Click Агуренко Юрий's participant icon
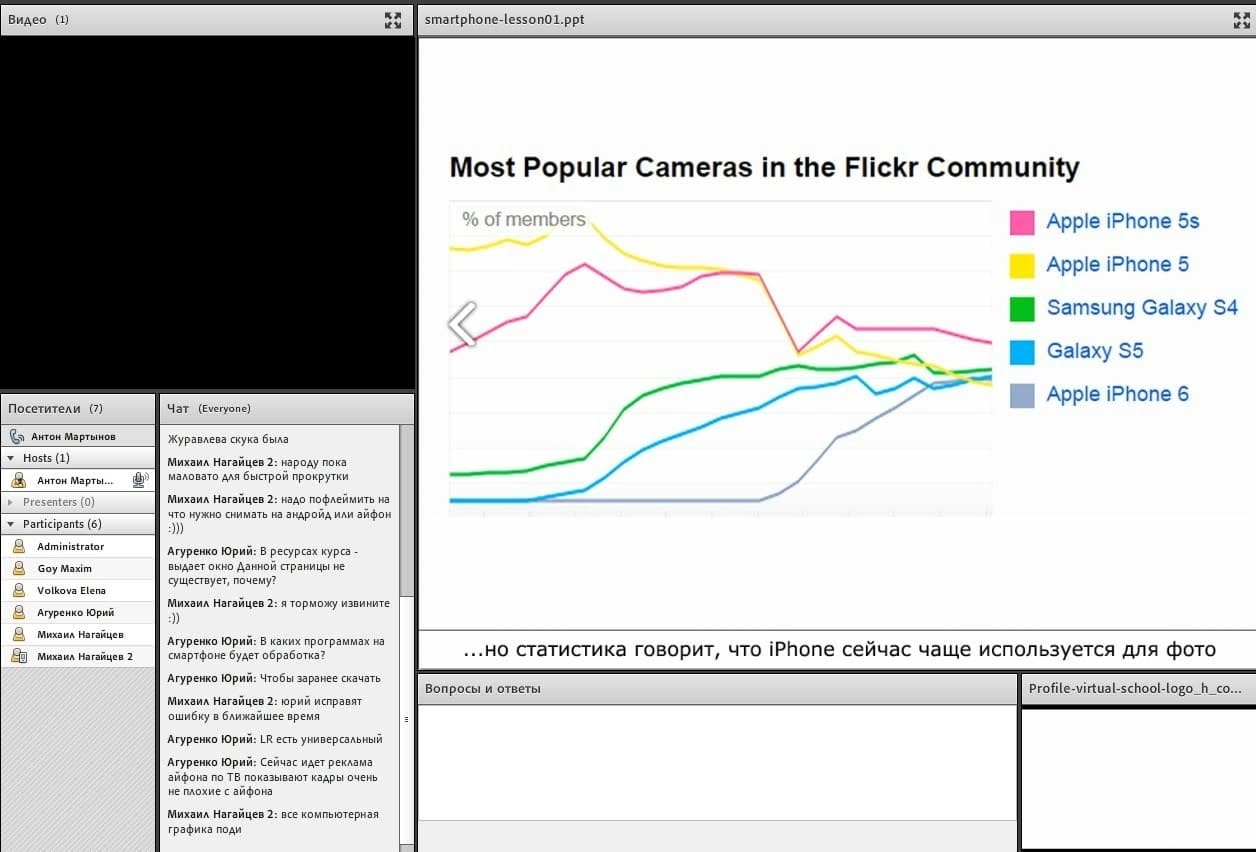This screenshot has height=852, width=1256. (18, 612)
